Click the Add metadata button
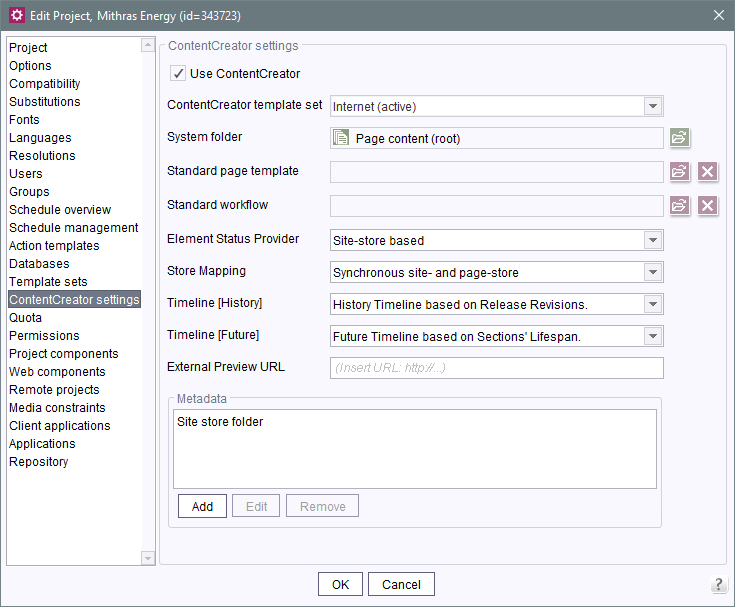 pyautogui.click(x=202, y=506)
